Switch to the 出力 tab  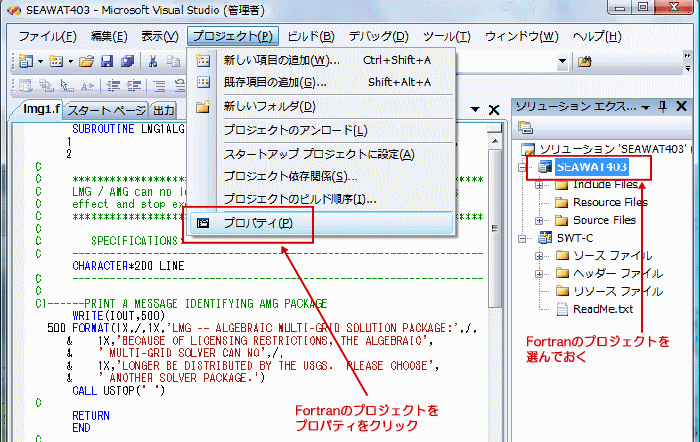[x=163, y=110]
